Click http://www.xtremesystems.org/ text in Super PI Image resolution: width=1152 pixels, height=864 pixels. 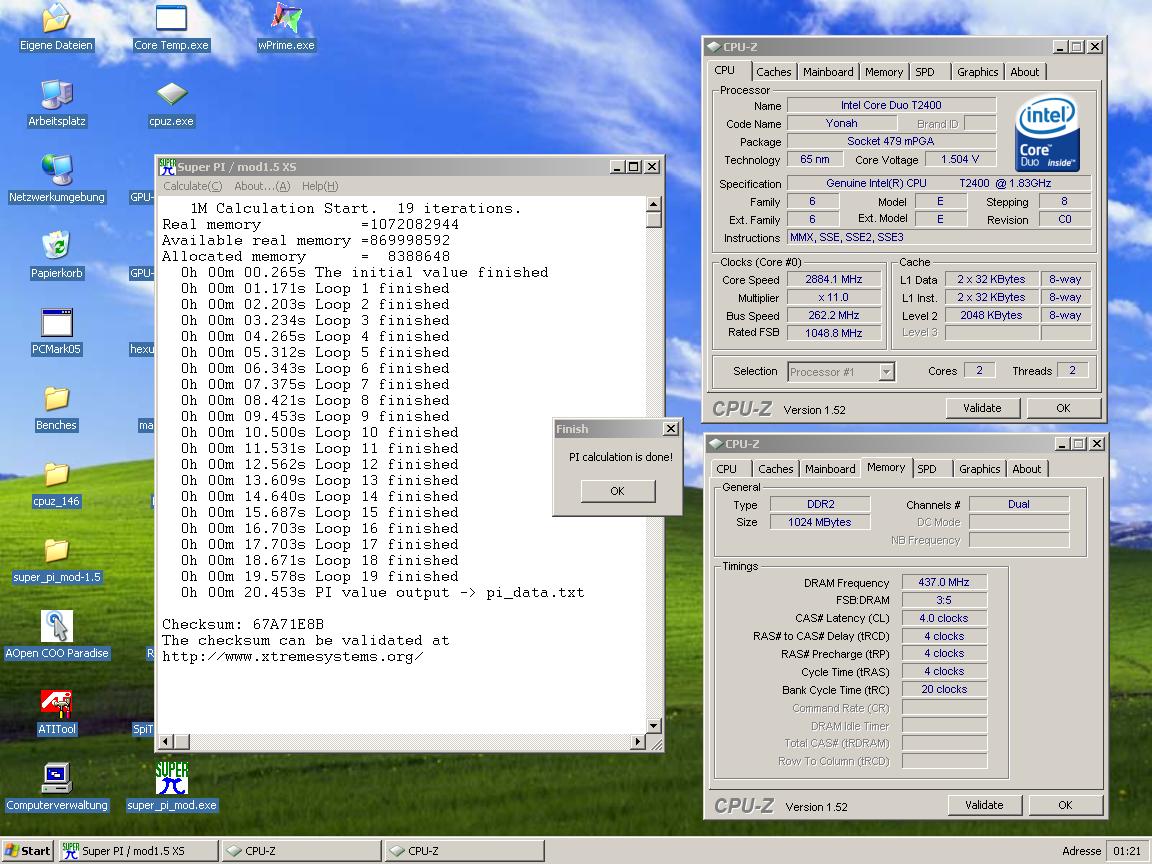point(292,657)
